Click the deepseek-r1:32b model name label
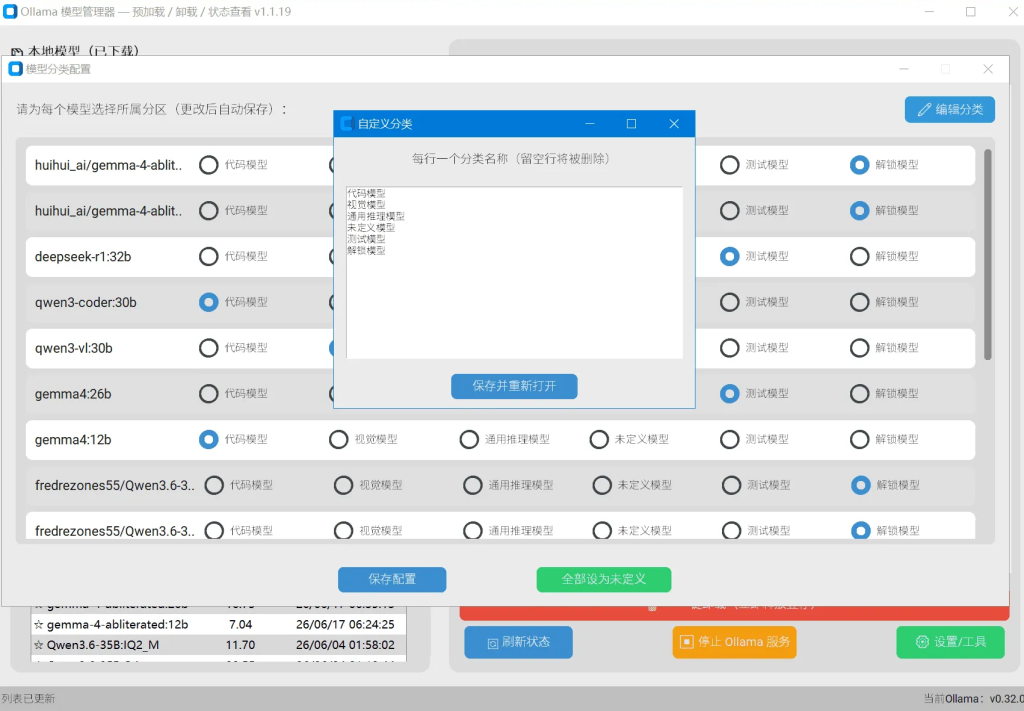 pyautogui.click(x=83, y=257)
